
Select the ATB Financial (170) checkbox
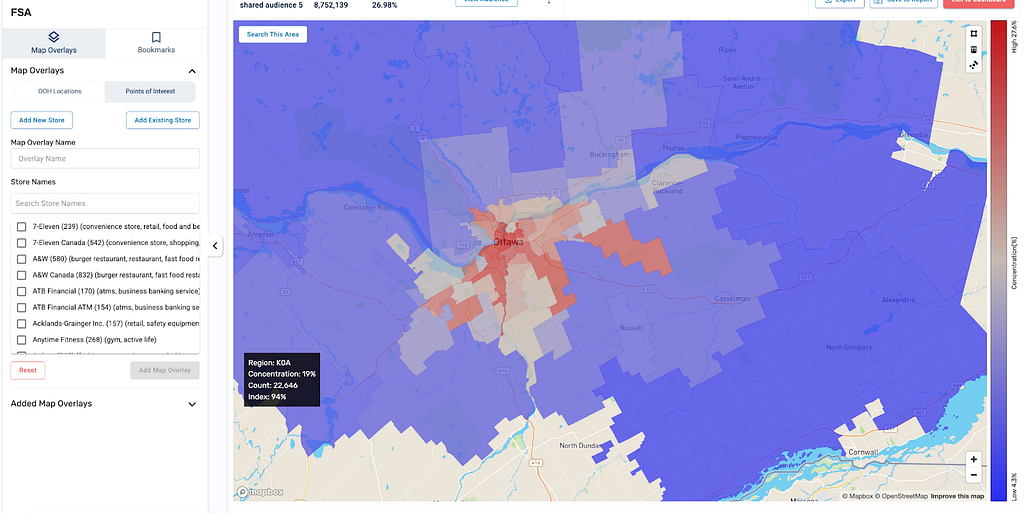(22, 292)
